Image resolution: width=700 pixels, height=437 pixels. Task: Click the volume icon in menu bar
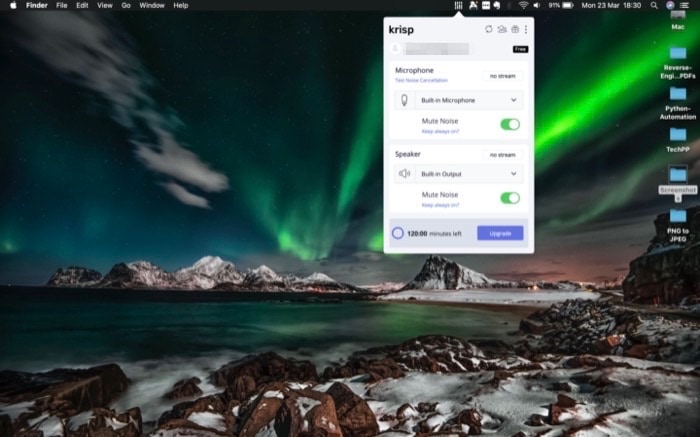537,5
